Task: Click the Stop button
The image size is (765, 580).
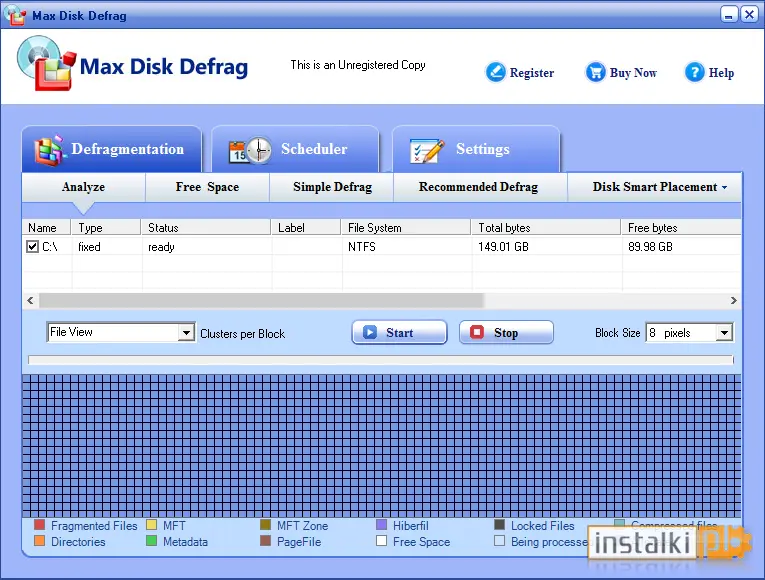Action: click(x=506, y=333)
